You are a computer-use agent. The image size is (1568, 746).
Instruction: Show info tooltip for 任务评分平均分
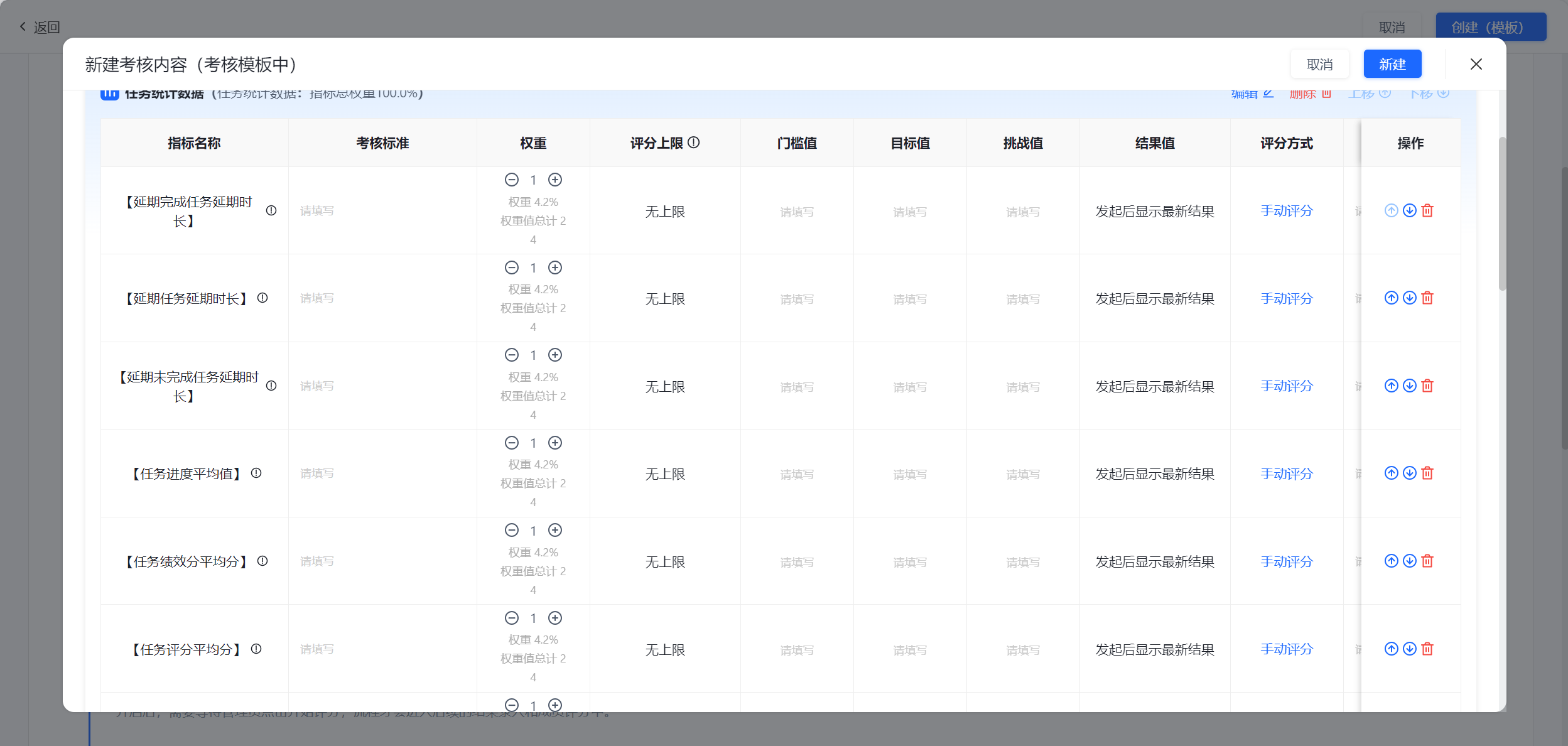256,649
